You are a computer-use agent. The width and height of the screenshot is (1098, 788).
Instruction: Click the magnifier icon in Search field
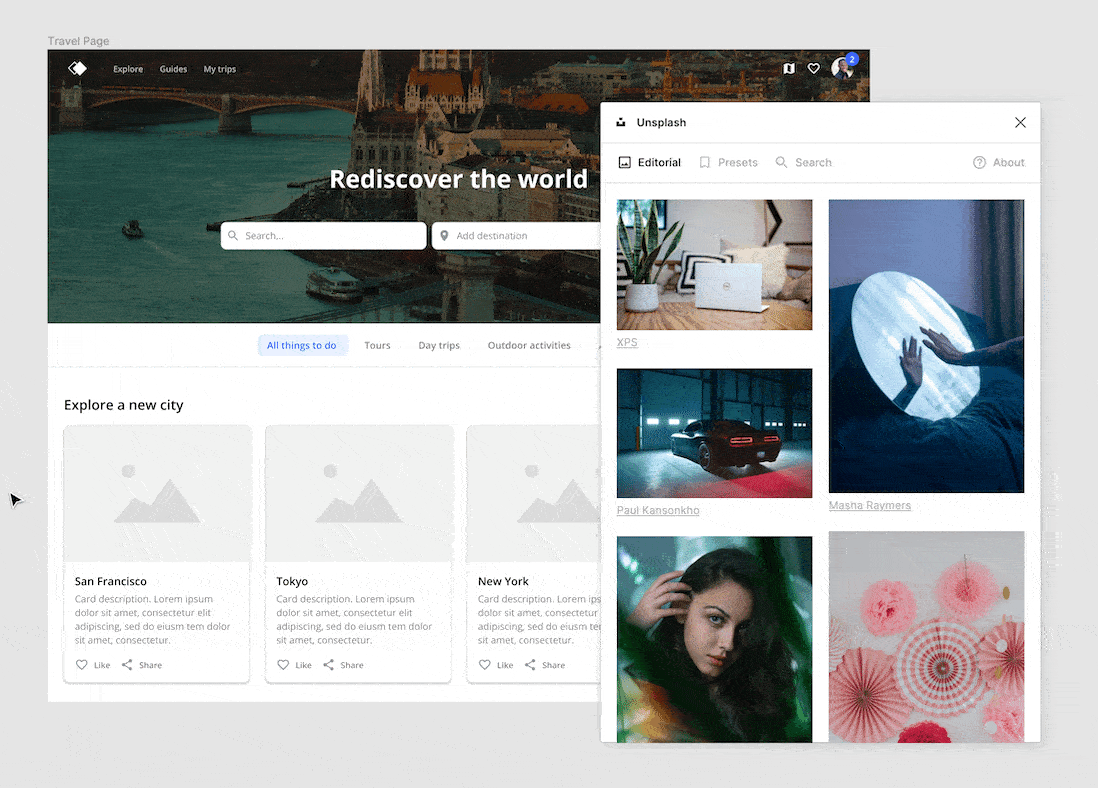[233, 236]
